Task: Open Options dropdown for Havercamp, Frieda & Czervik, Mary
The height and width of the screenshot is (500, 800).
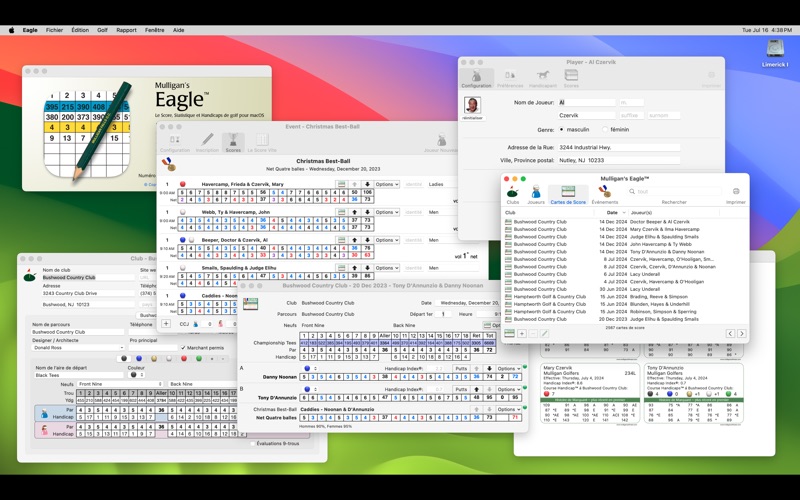Action: 387,184
